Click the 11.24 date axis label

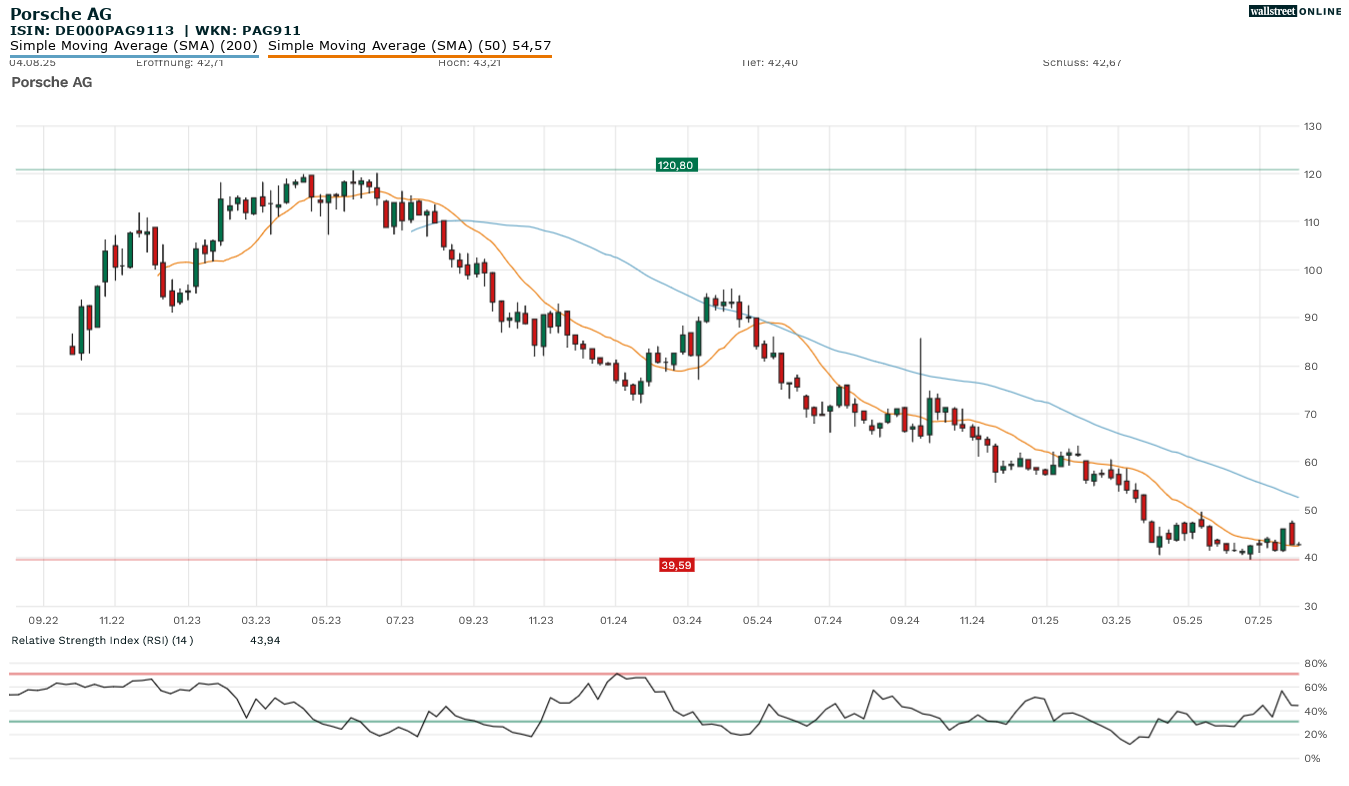tap(972, 621)
